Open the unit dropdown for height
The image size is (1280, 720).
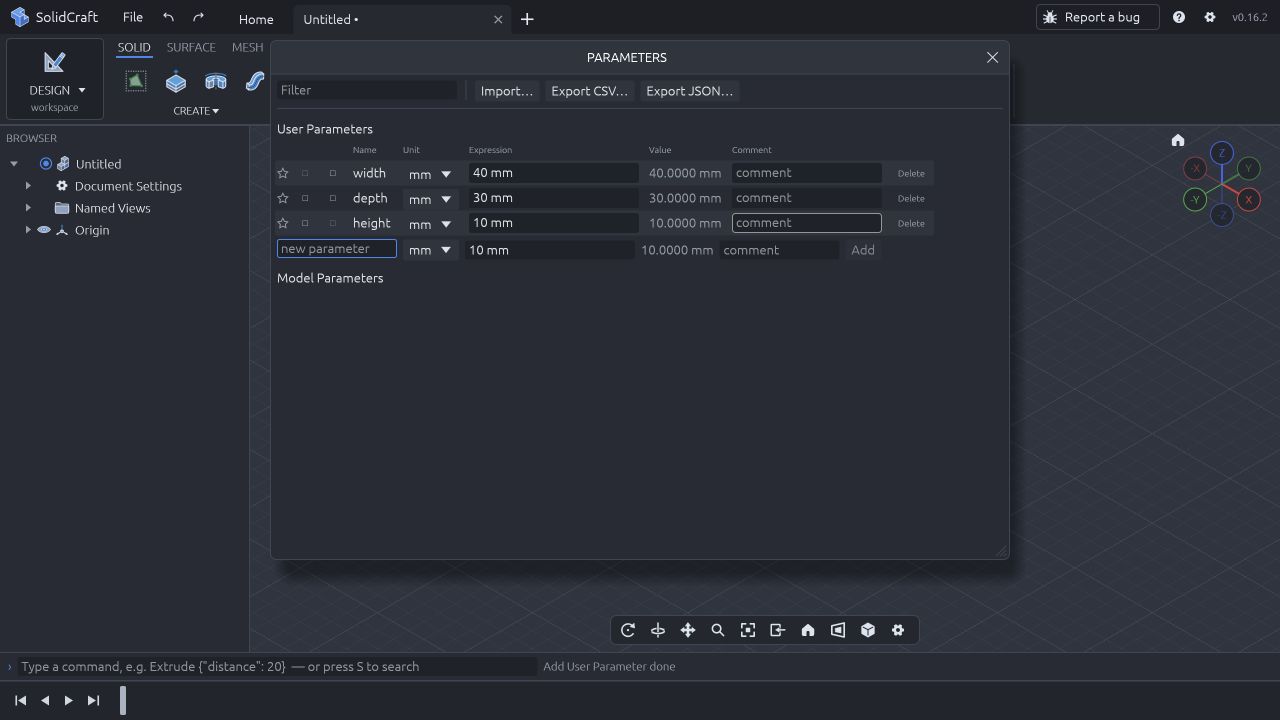pyautogui.click(x=430, y=224)
